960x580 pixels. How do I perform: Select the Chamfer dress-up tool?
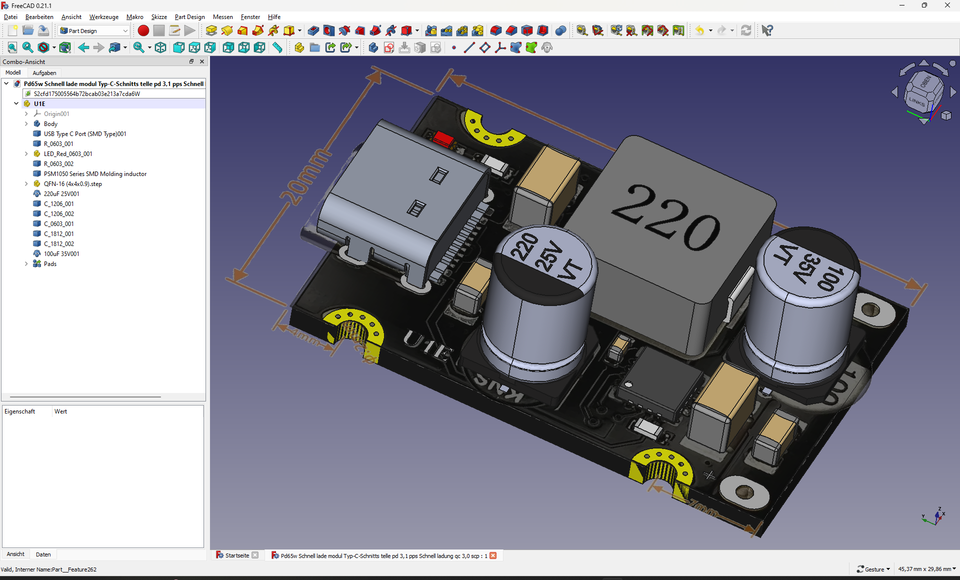(509, 30)
